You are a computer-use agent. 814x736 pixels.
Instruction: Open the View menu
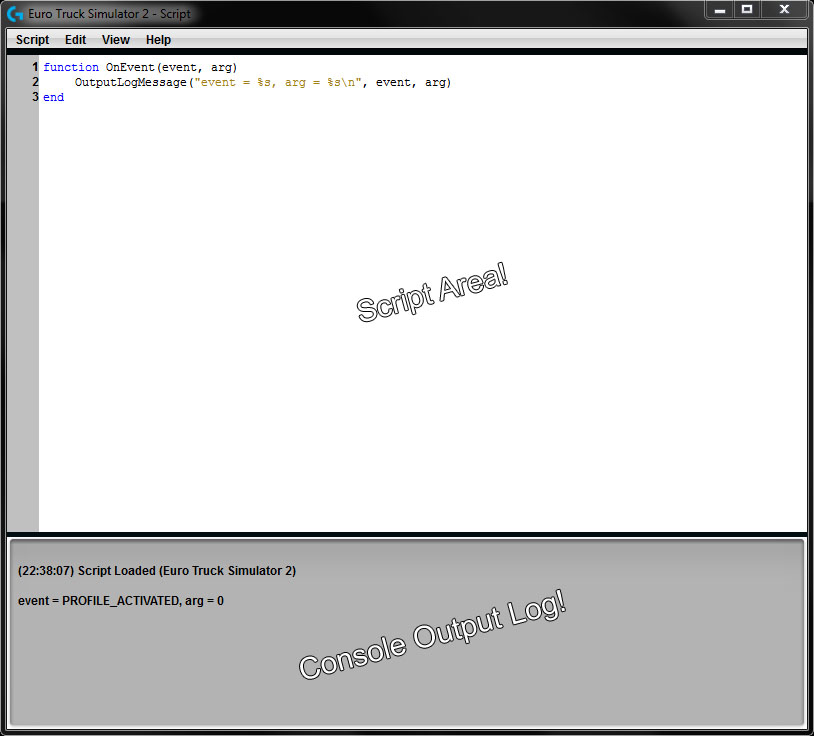[115, 39]
